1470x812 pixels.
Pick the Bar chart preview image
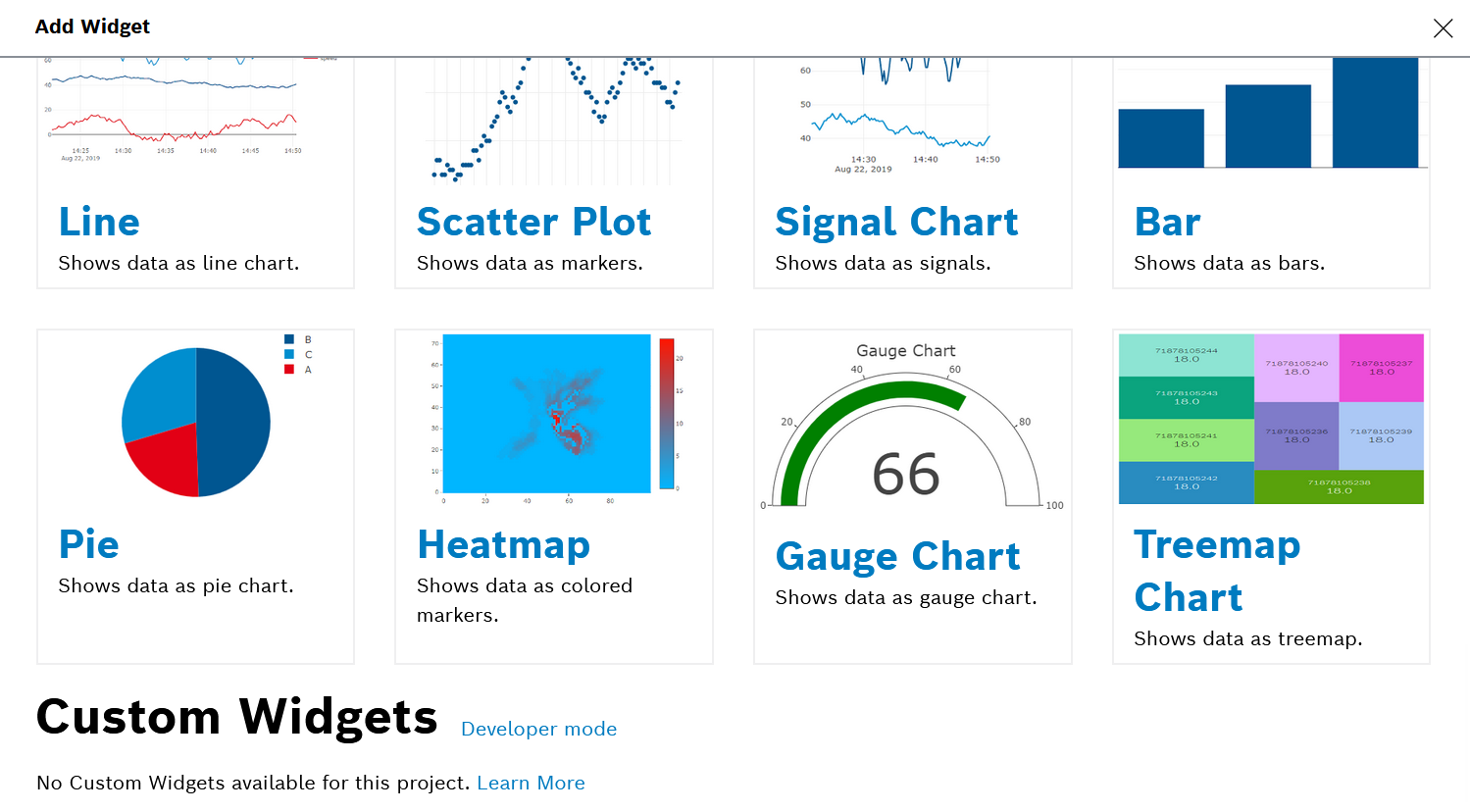tap(1270, 115)
